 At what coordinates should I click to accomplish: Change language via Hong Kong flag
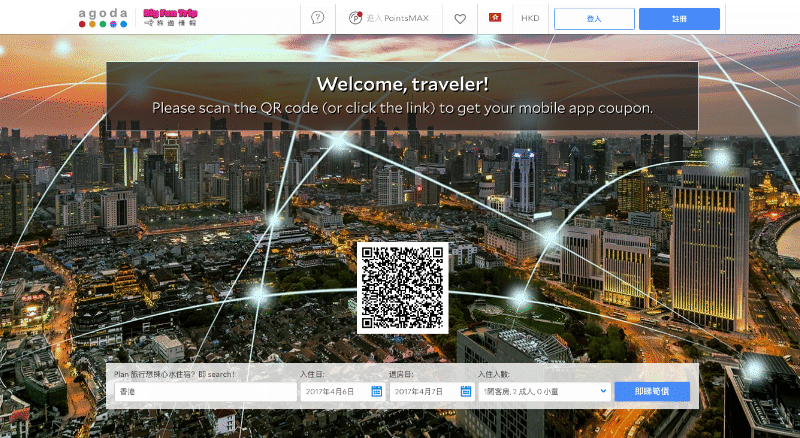pos(495,17)
